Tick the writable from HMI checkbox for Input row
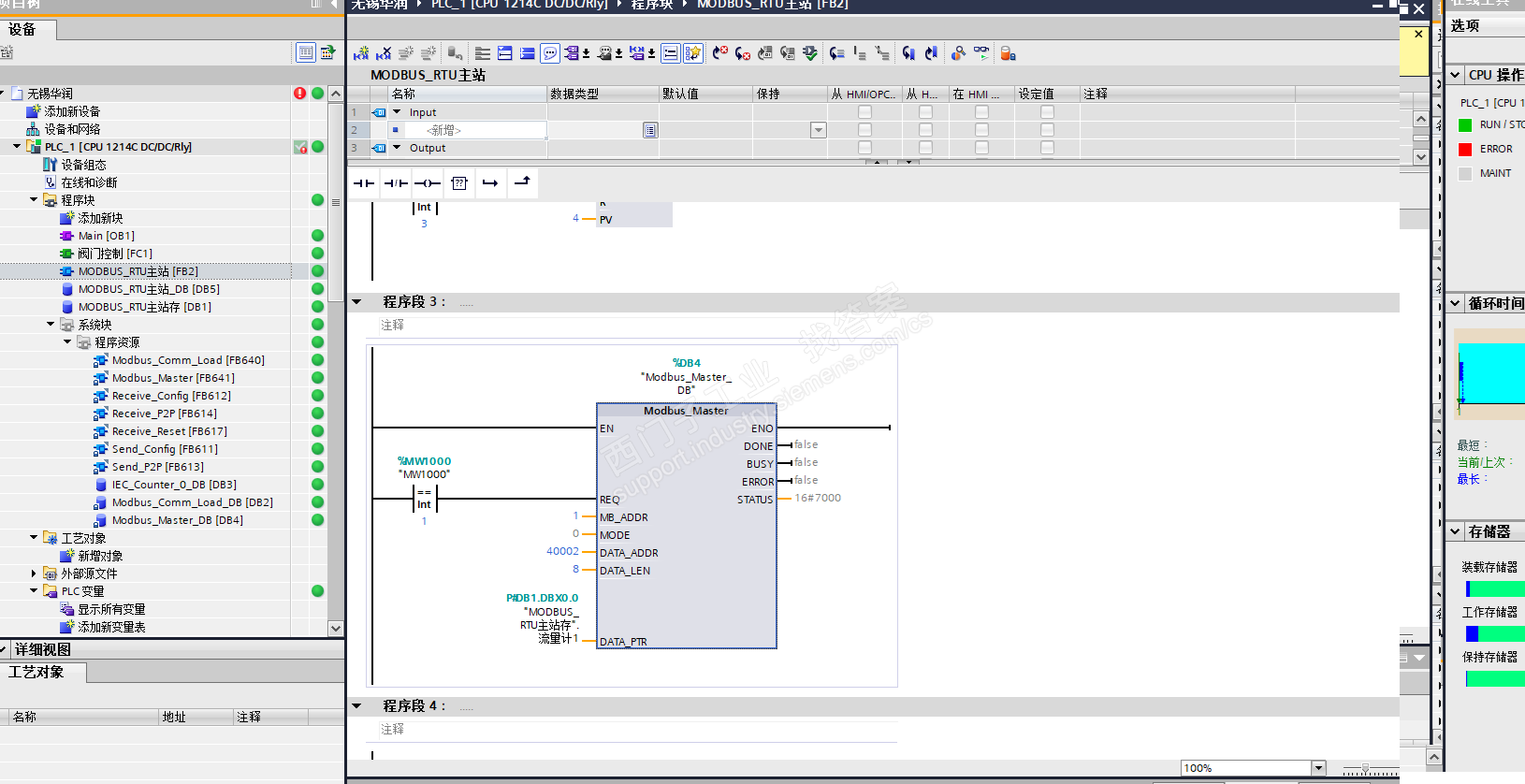The image size is (1525, 784). click(x=925, y=112)
